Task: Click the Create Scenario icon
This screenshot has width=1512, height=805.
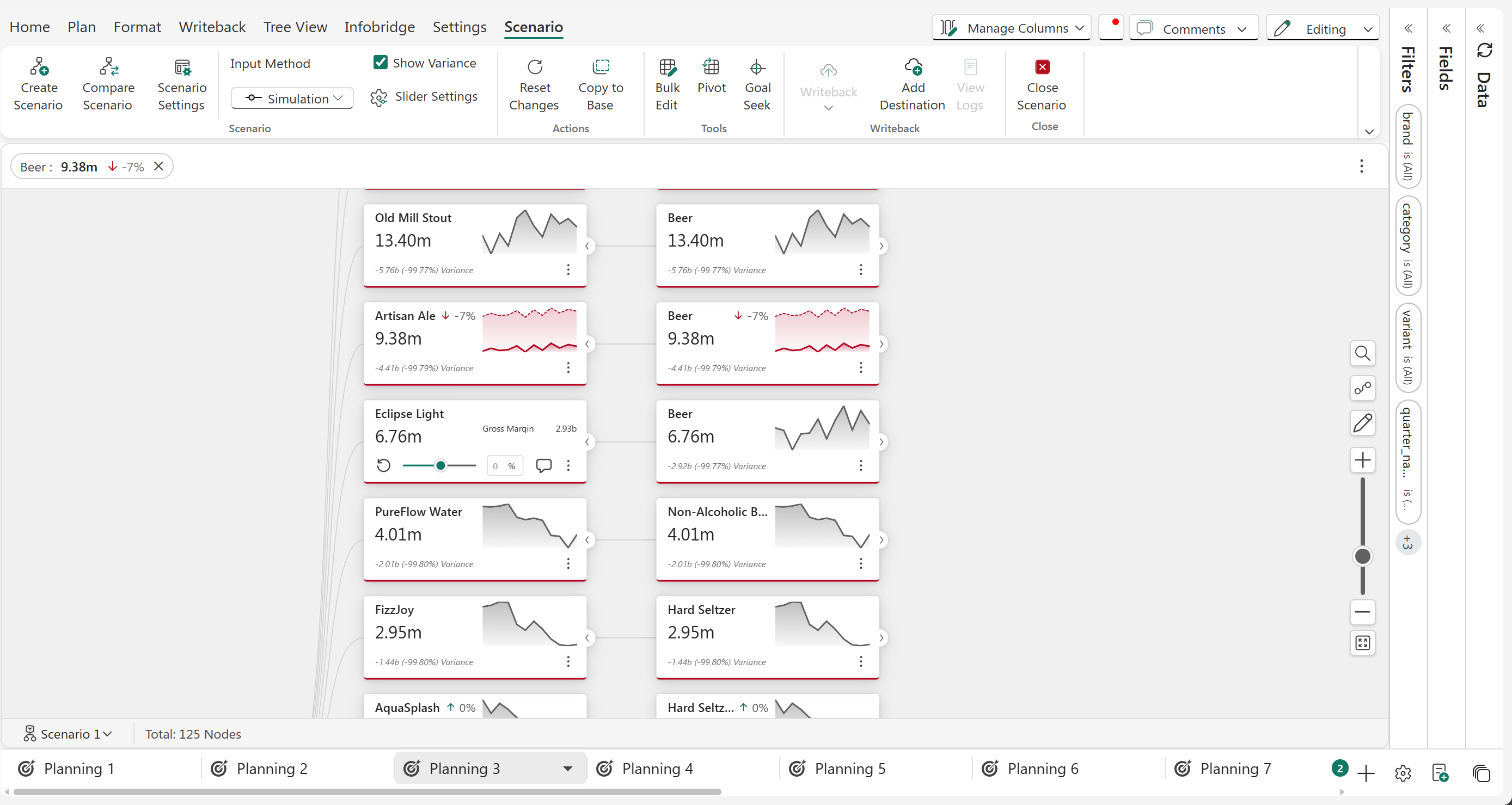Action: tap(39, 67)
